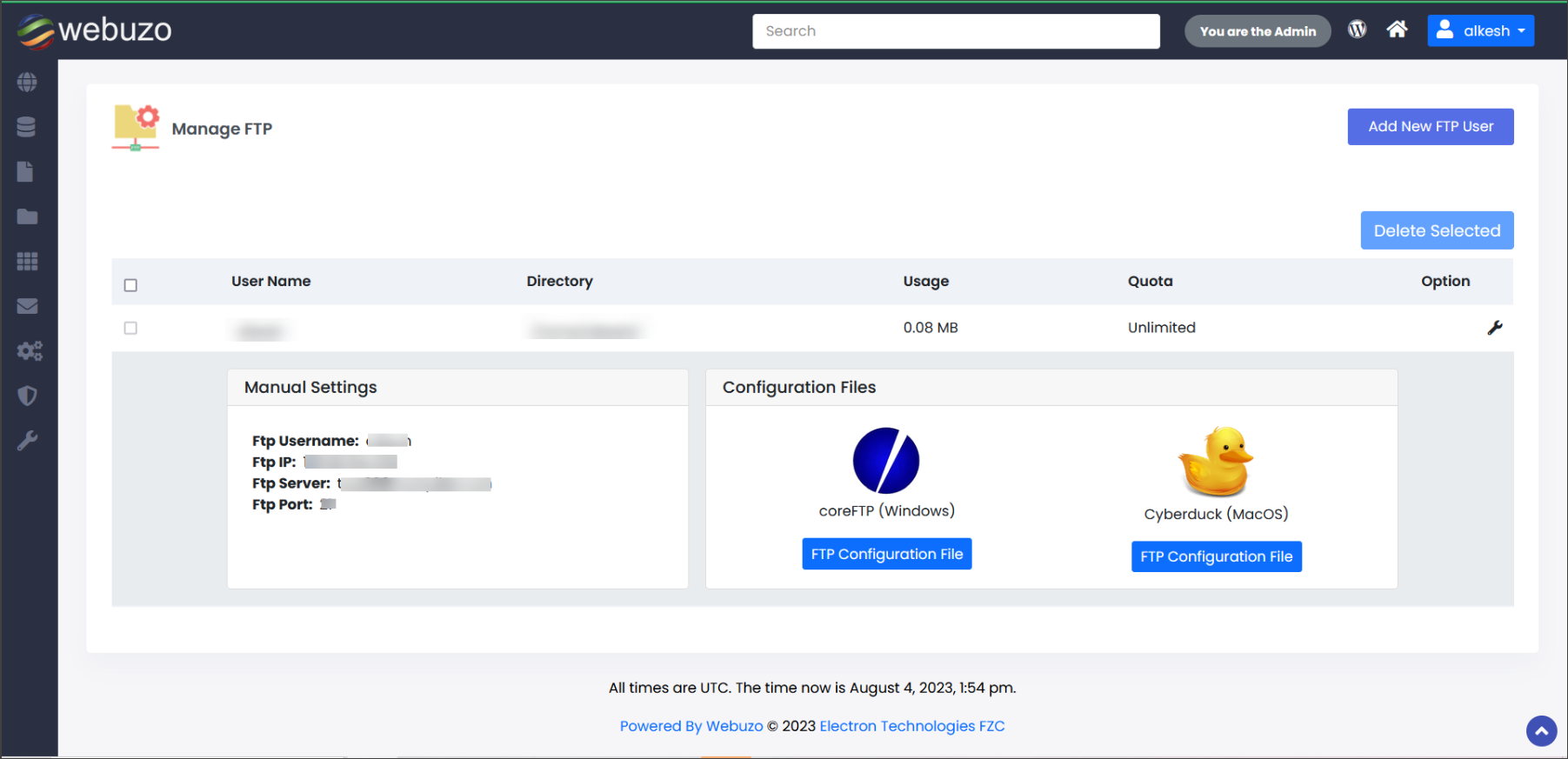Go to home via house icon
Viewport: 1568px width, 759px height.
pyautogui.click(x=1397, y=30)
